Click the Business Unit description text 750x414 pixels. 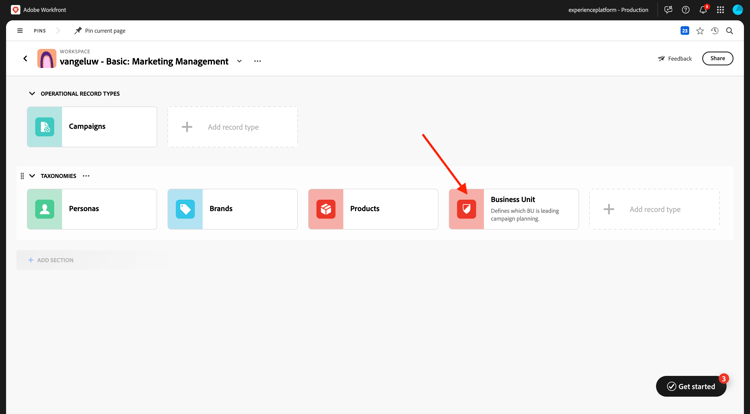[x=525, y=215]
